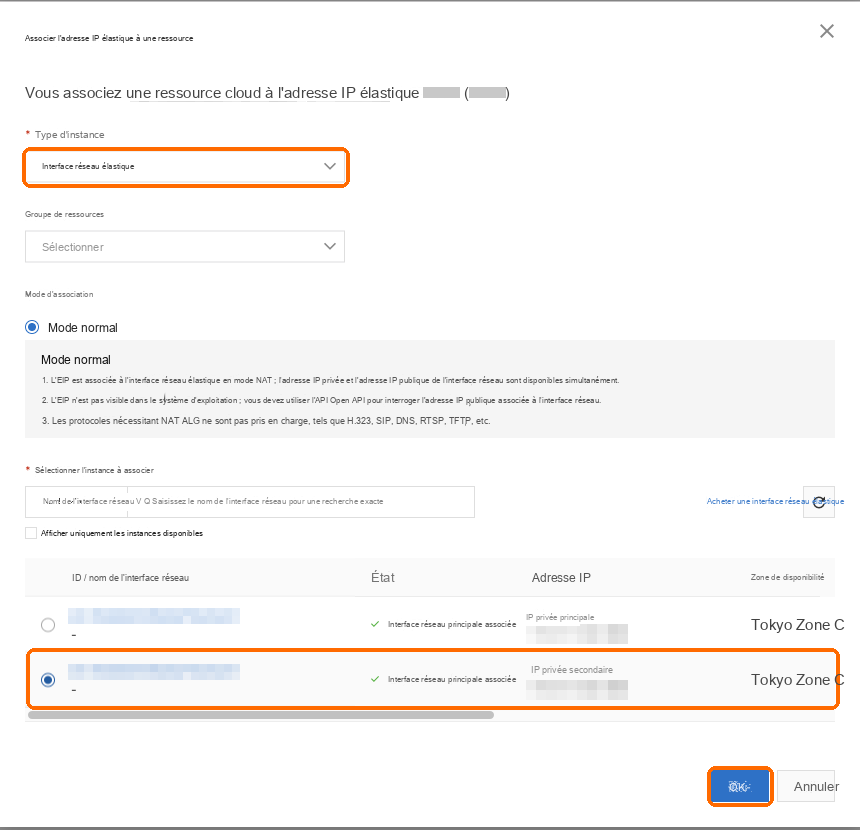Image resolution: width=860 pixels, height=830 pixels.
Task: Click the horizontal scrollbar under the table
Action: [x=261, y=715]
